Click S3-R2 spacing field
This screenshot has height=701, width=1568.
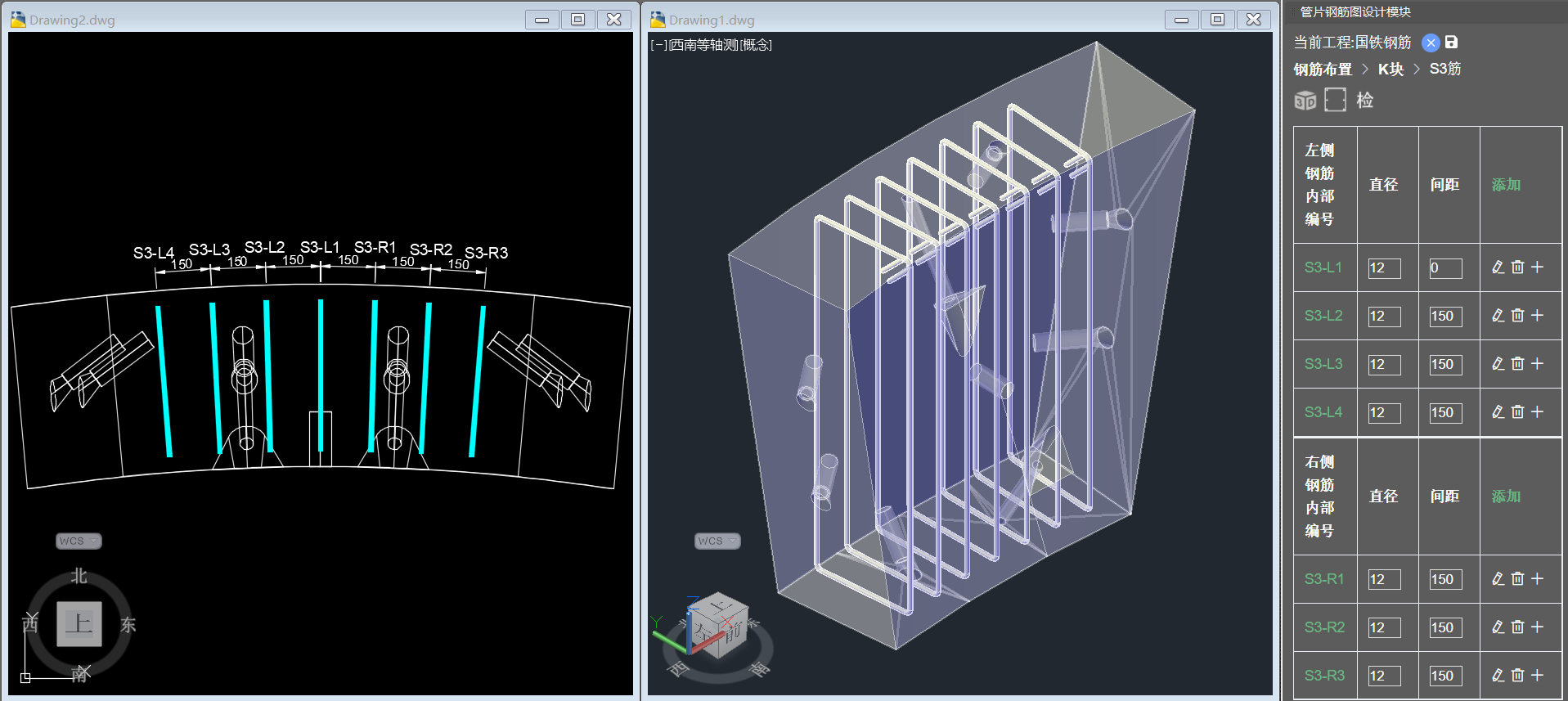1445,628
